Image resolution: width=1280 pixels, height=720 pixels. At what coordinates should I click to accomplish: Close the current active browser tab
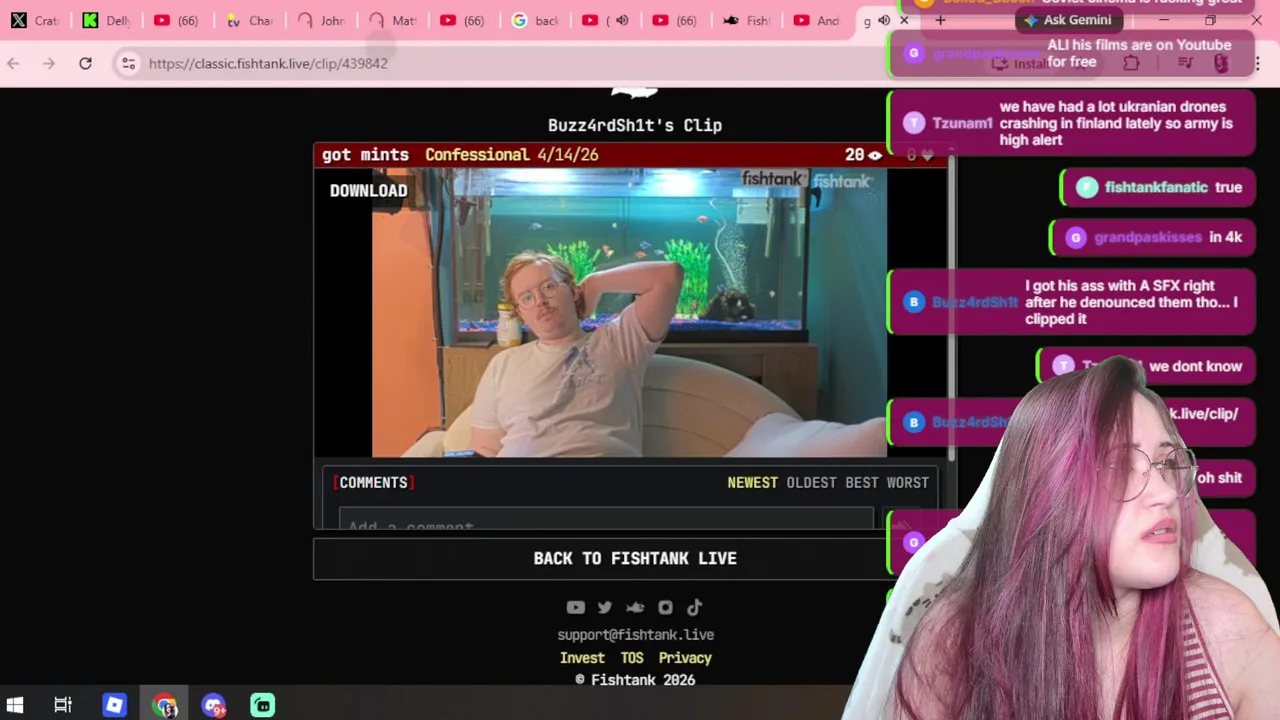[904, 20]
